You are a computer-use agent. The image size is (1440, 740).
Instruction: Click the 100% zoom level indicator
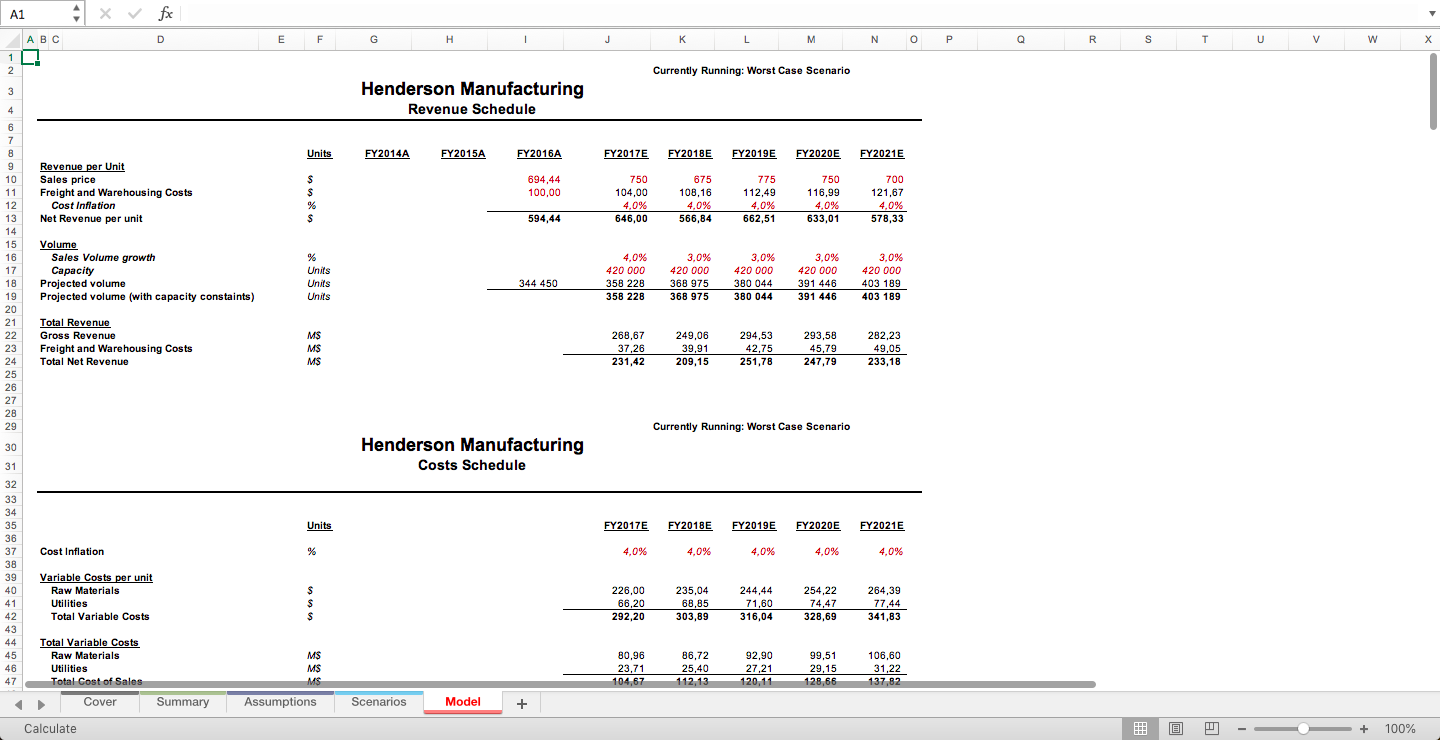(1400, 729)
